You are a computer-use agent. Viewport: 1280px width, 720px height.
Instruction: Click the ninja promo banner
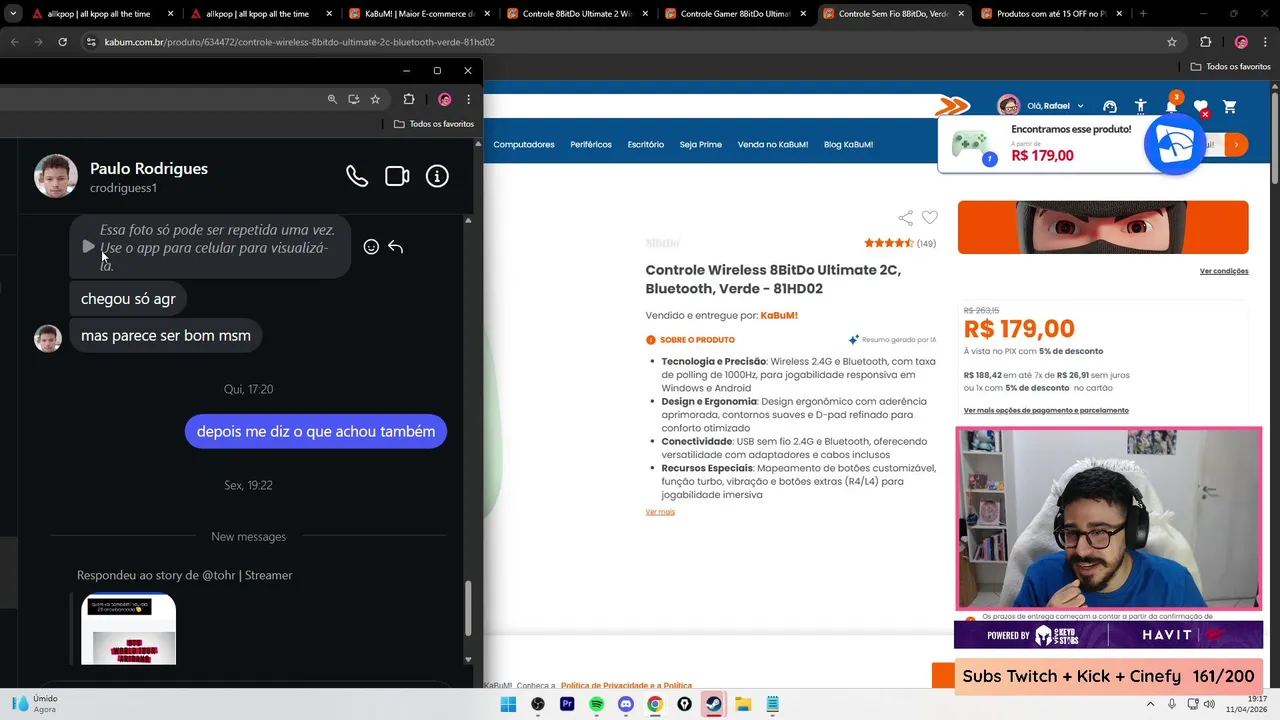(x=1103, y=227)
